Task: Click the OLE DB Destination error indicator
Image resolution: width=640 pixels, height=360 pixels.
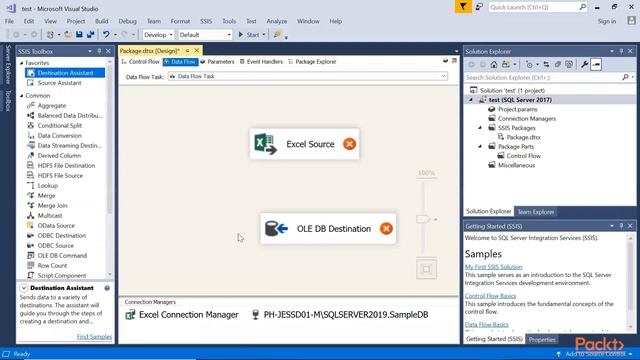Action: [386, 229]
